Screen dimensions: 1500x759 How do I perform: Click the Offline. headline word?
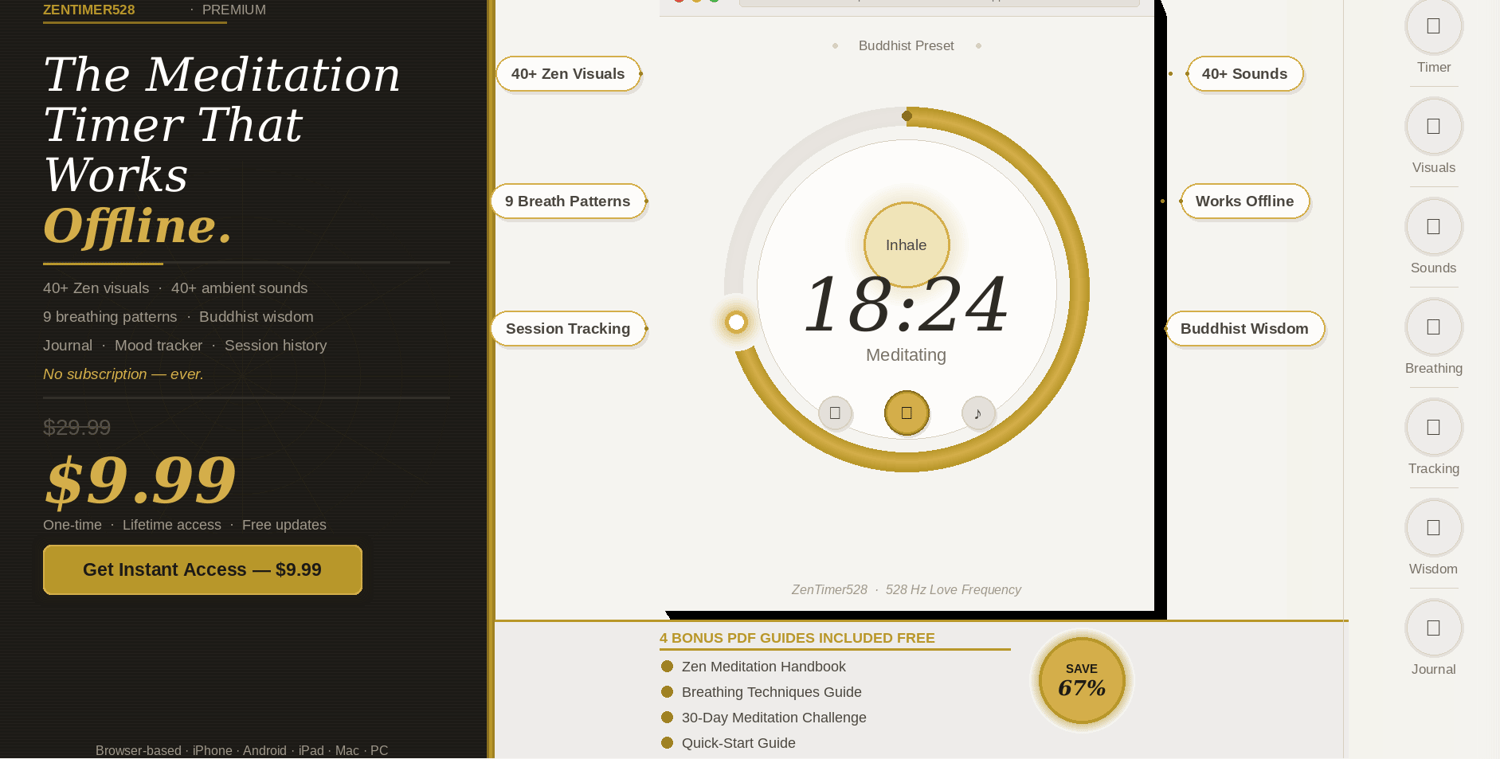pyautogui.click(x=138, y=226)
